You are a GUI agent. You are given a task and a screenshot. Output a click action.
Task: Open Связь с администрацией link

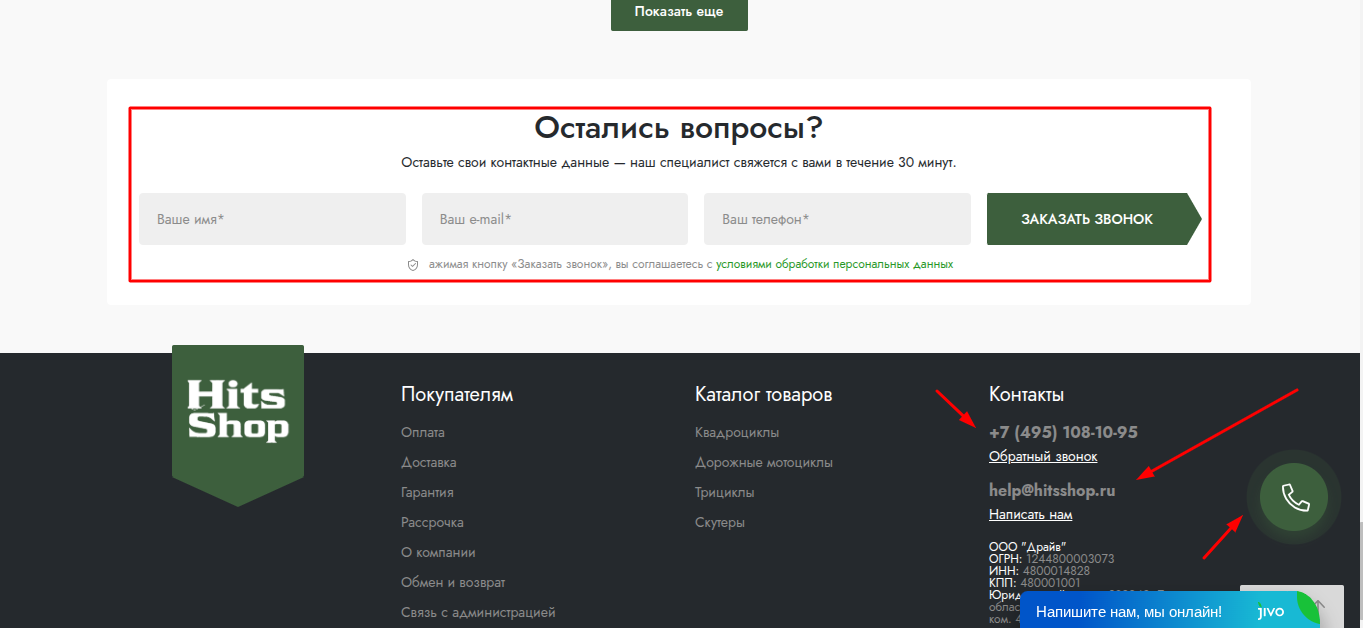click(478, 613)
